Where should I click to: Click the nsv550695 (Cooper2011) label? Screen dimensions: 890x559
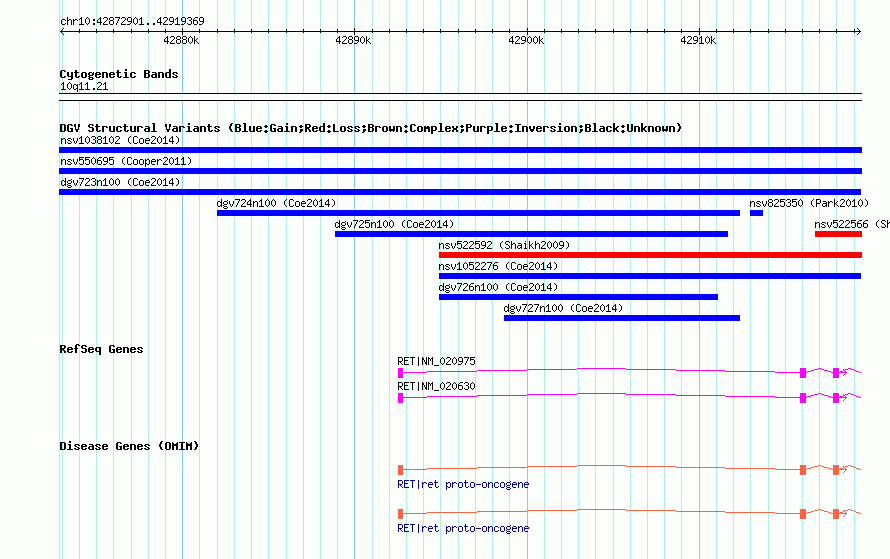(126, 161)
